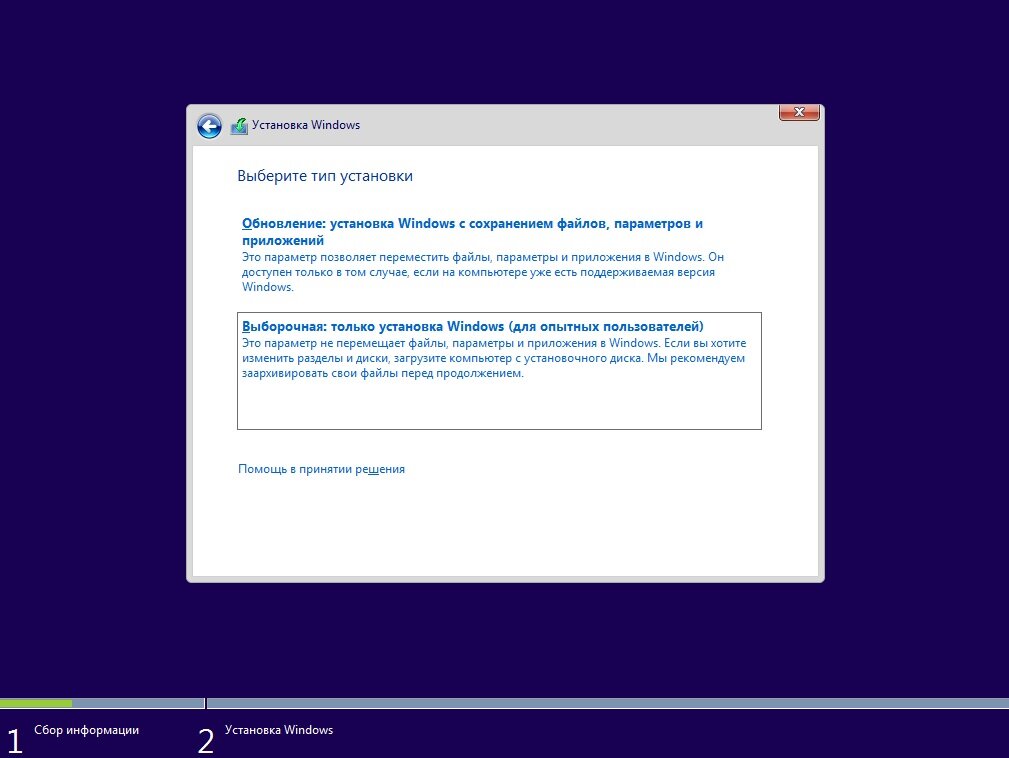The width and height of the screenshot is (1009, 758).
Task: Select Выборочная installation for advanced users
Action: (x=499, y=371)
